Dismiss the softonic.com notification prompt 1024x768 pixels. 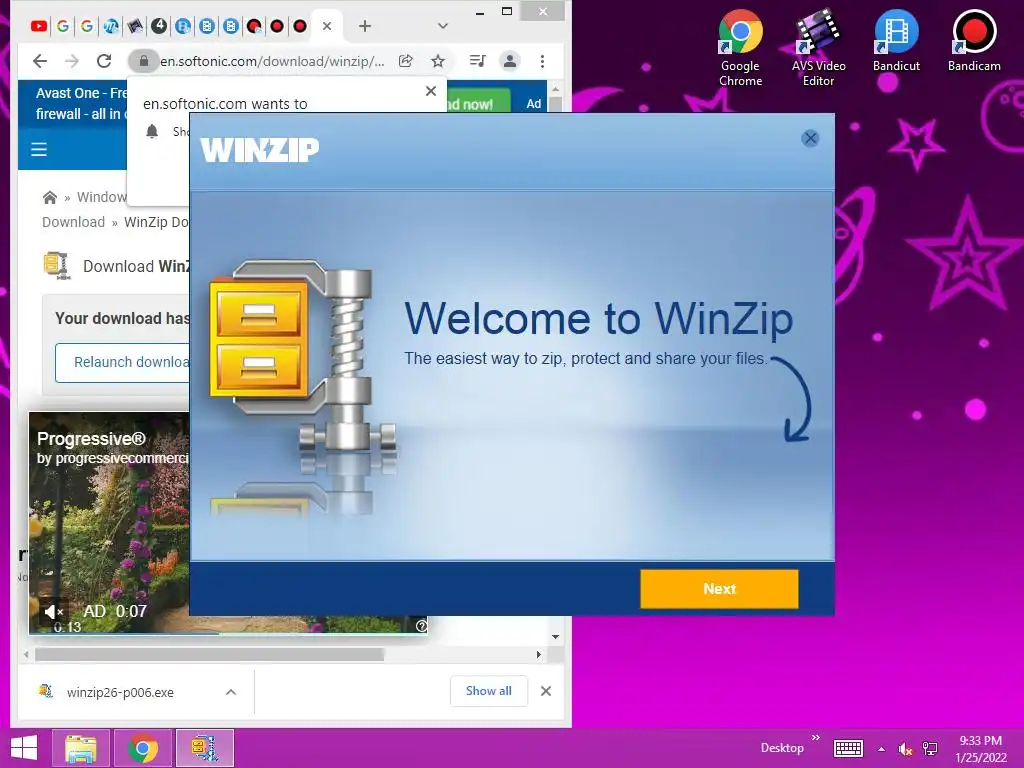[x=431, y=91]
